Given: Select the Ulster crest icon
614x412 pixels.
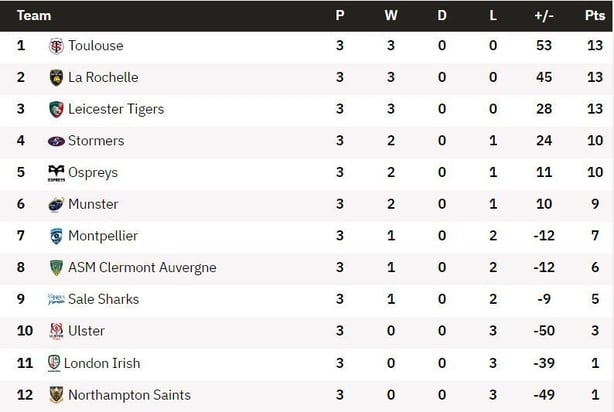Looking at the screenshot, I should click(x=56, y=331).
